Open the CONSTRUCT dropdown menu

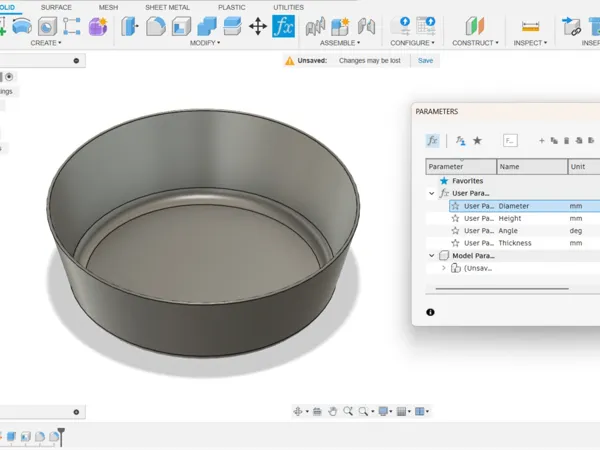point(475,43)
